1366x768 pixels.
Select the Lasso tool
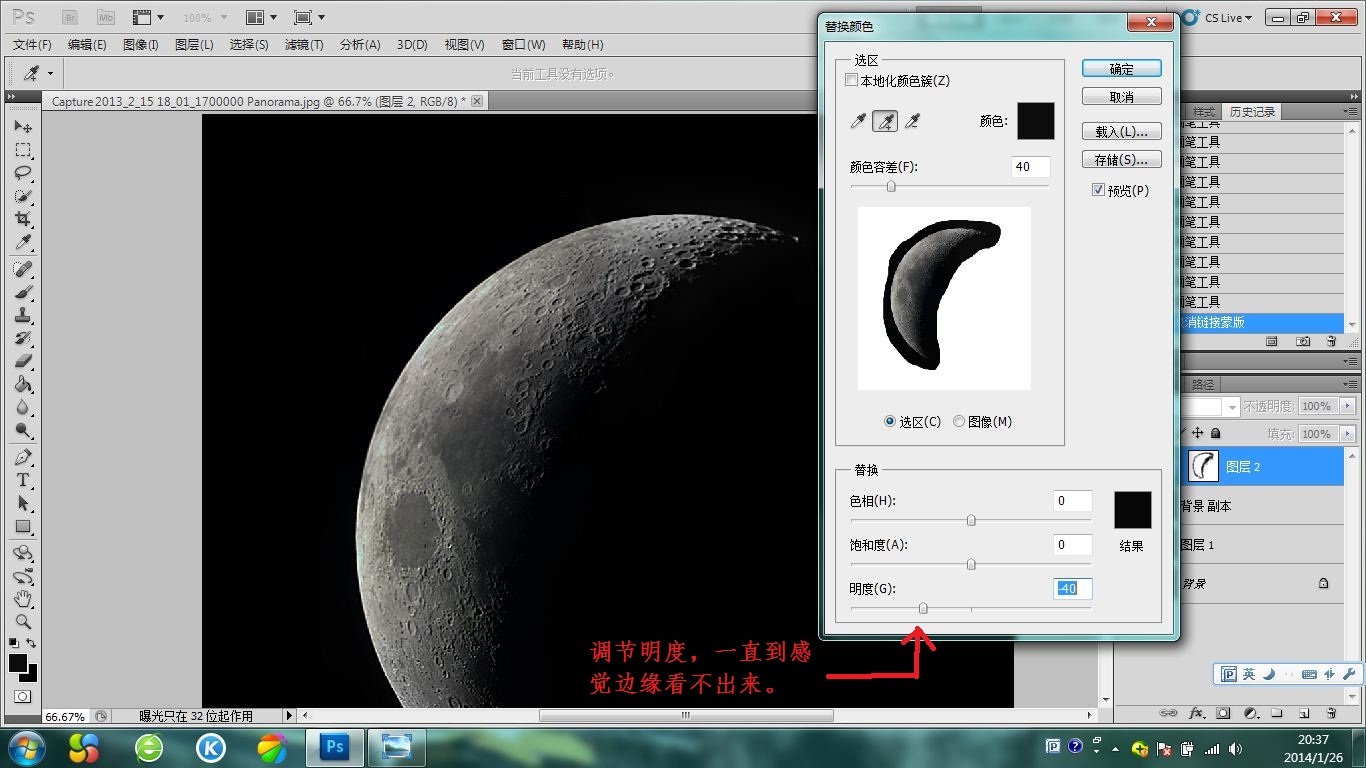pos(23,173)
